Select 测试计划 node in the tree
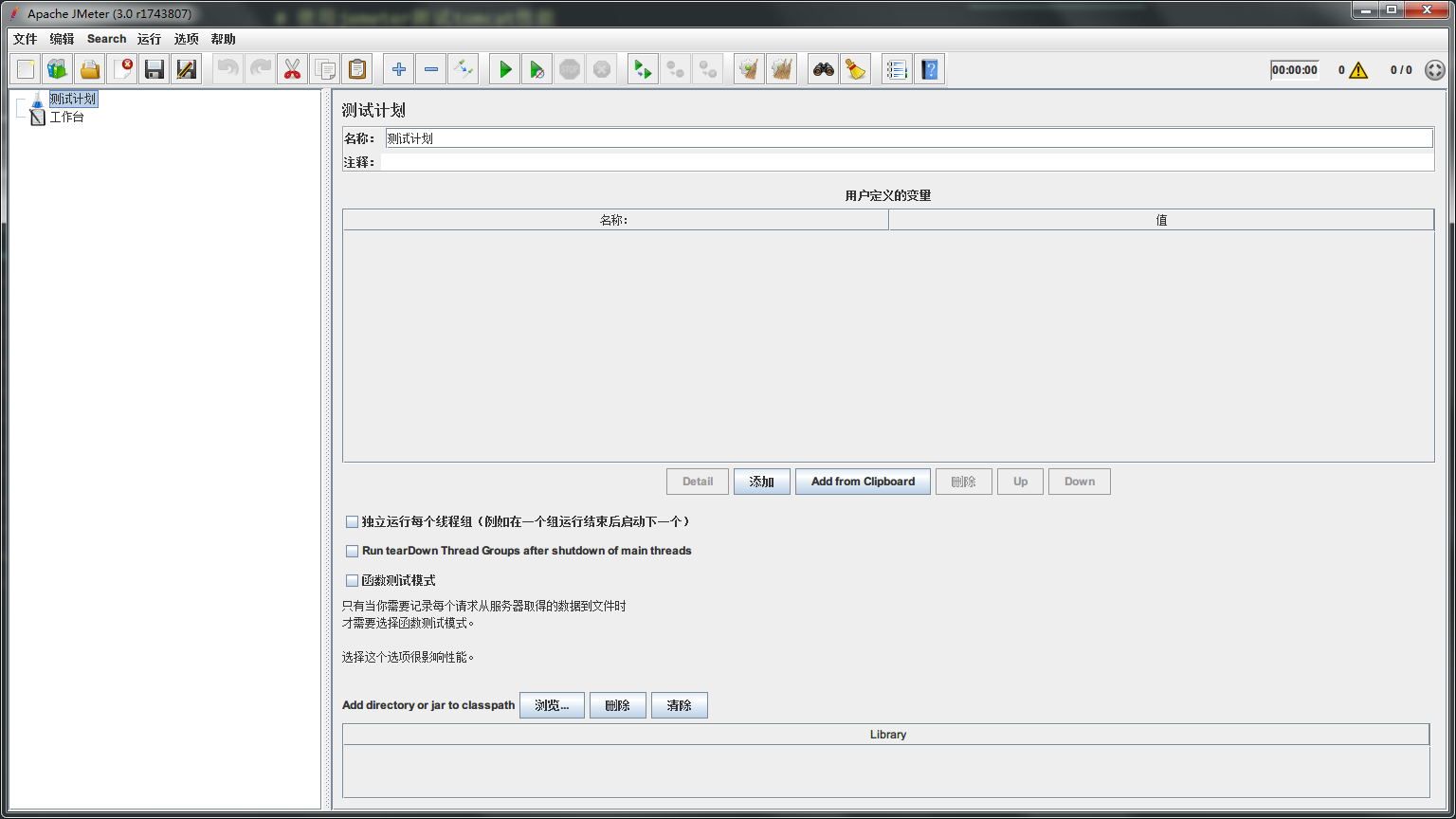 tap(72, 99)
